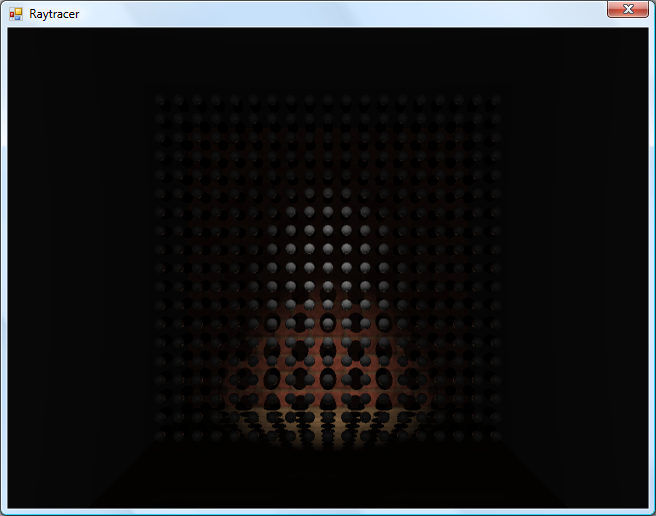Click the bottom-left corner sphere of the grid

[x=161, y=436]
